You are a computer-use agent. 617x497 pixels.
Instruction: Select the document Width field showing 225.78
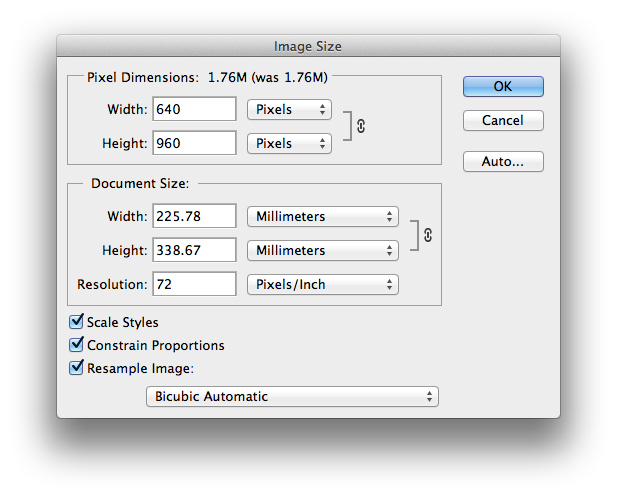pyautogui.click(x=194, y=216)
